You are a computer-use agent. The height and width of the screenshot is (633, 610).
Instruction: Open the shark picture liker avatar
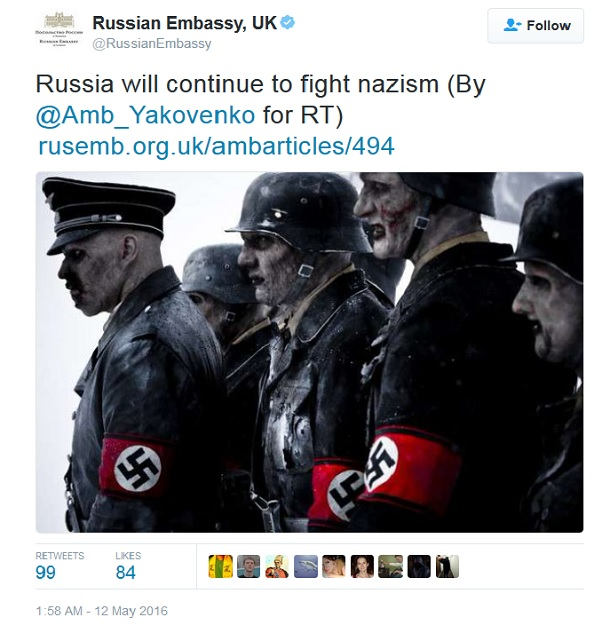click(x=306, y=566)
